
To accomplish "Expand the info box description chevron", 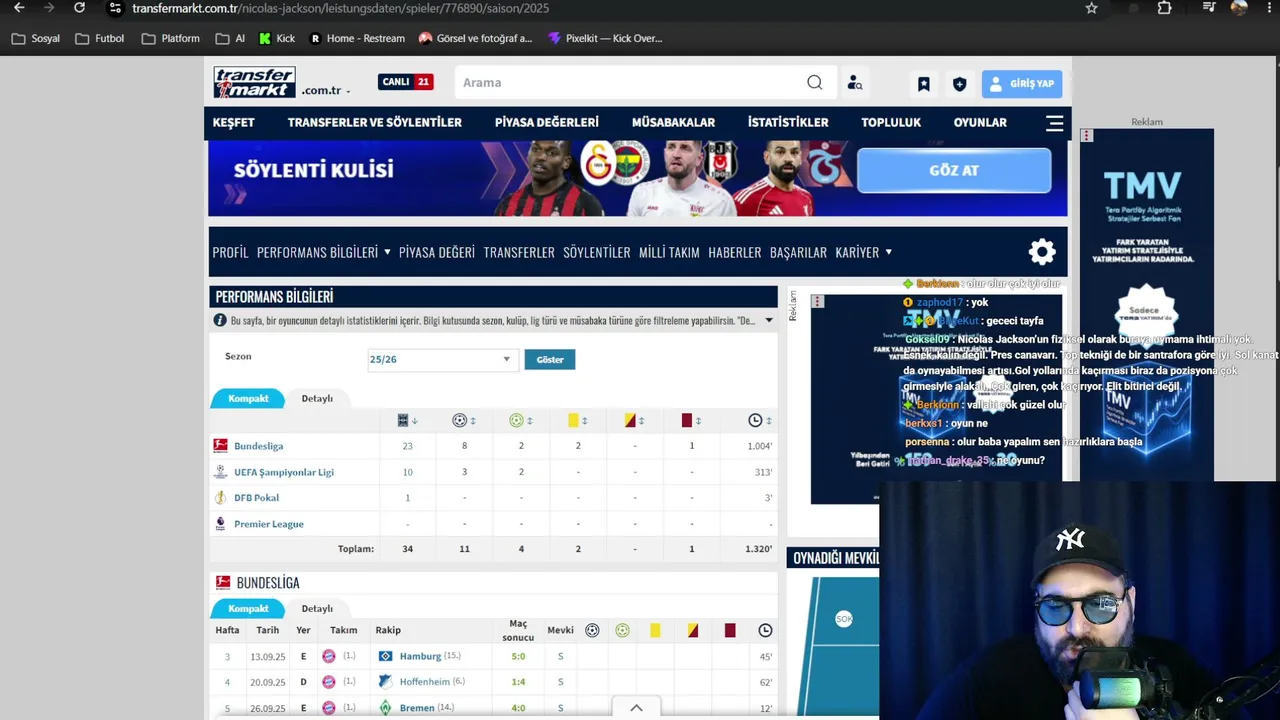I will pos(769,321).
